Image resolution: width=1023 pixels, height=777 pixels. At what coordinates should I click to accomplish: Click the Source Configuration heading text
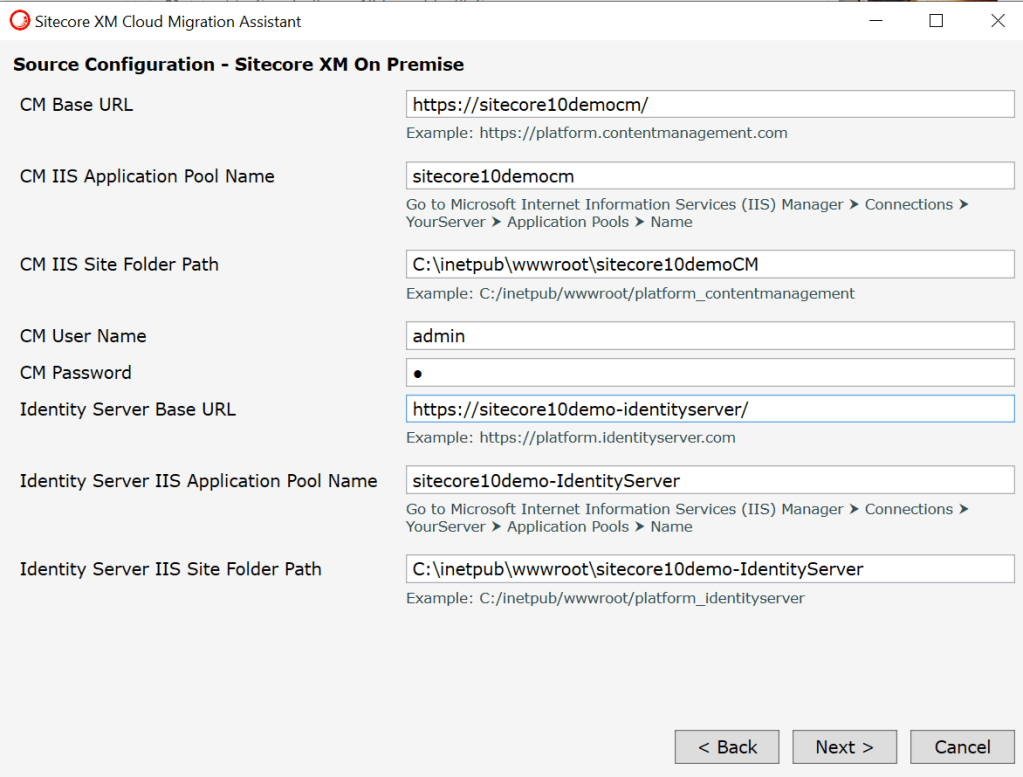238,65
